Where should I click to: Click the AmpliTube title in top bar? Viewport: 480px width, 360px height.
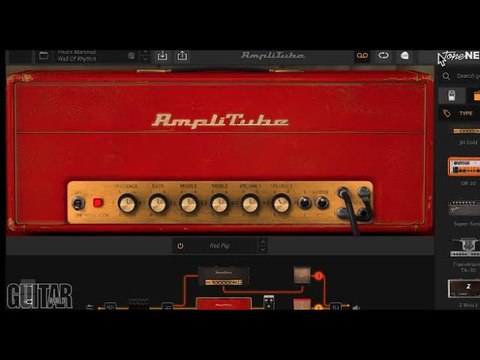pos(273,56)
